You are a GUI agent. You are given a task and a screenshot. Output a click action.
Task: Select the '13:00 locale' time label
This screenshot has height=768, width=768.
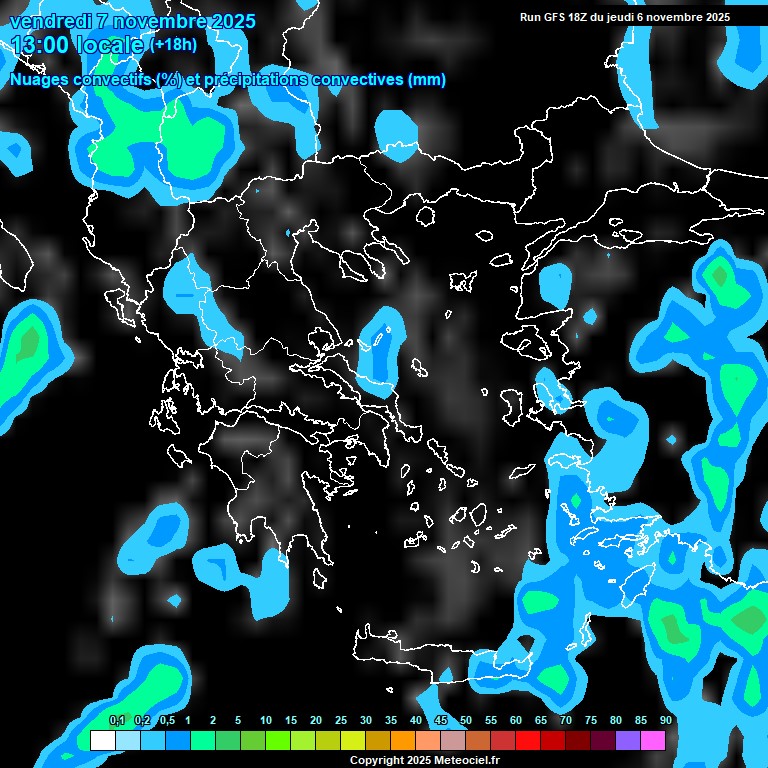[x=77, y=45]
